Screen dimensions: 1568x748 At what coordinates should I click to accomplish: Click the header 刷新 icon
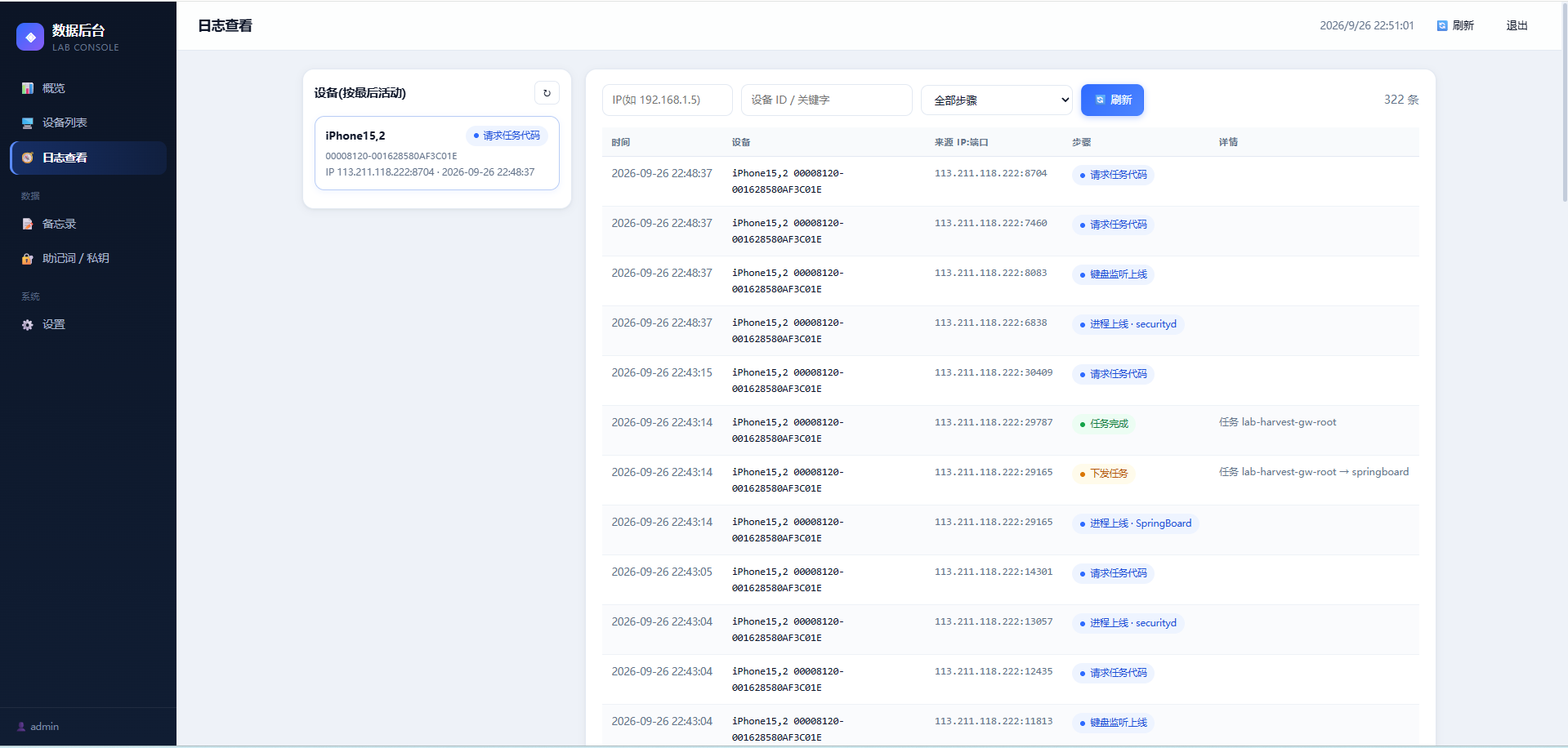tap(1442, 26)
